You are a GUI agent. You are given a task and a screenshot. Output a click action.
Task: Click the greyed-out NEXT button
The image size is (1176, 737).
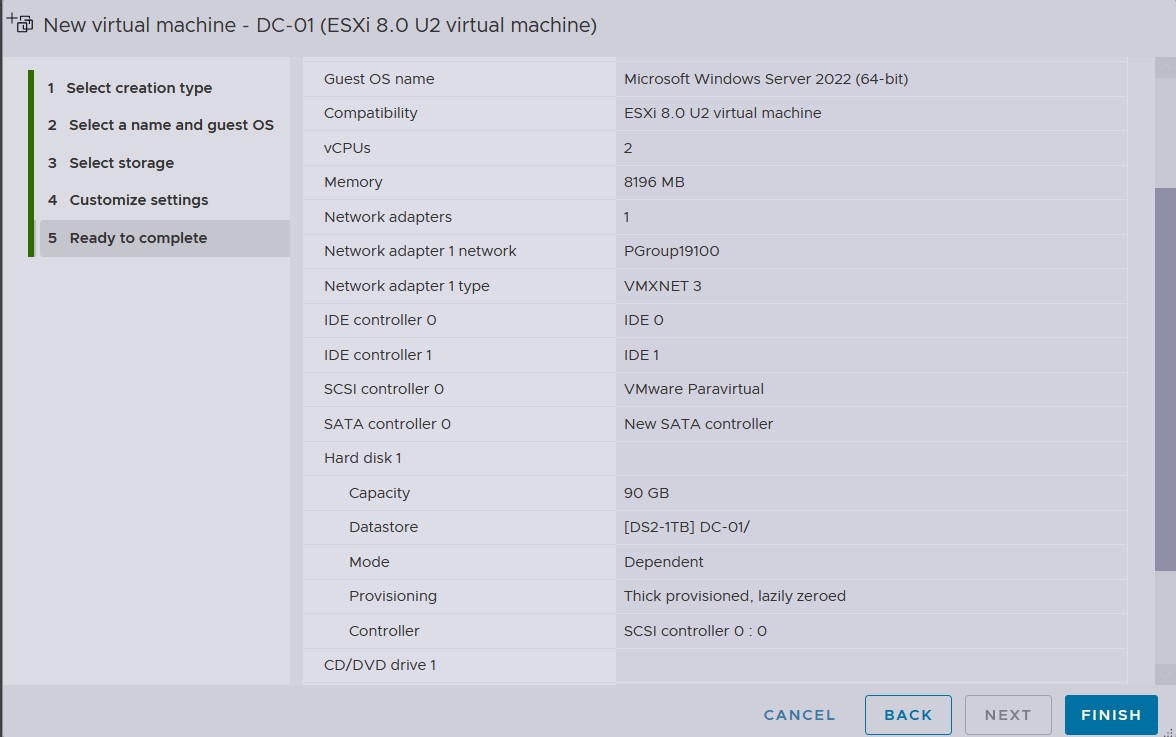pyautogui.click(x=1007, y=715)
